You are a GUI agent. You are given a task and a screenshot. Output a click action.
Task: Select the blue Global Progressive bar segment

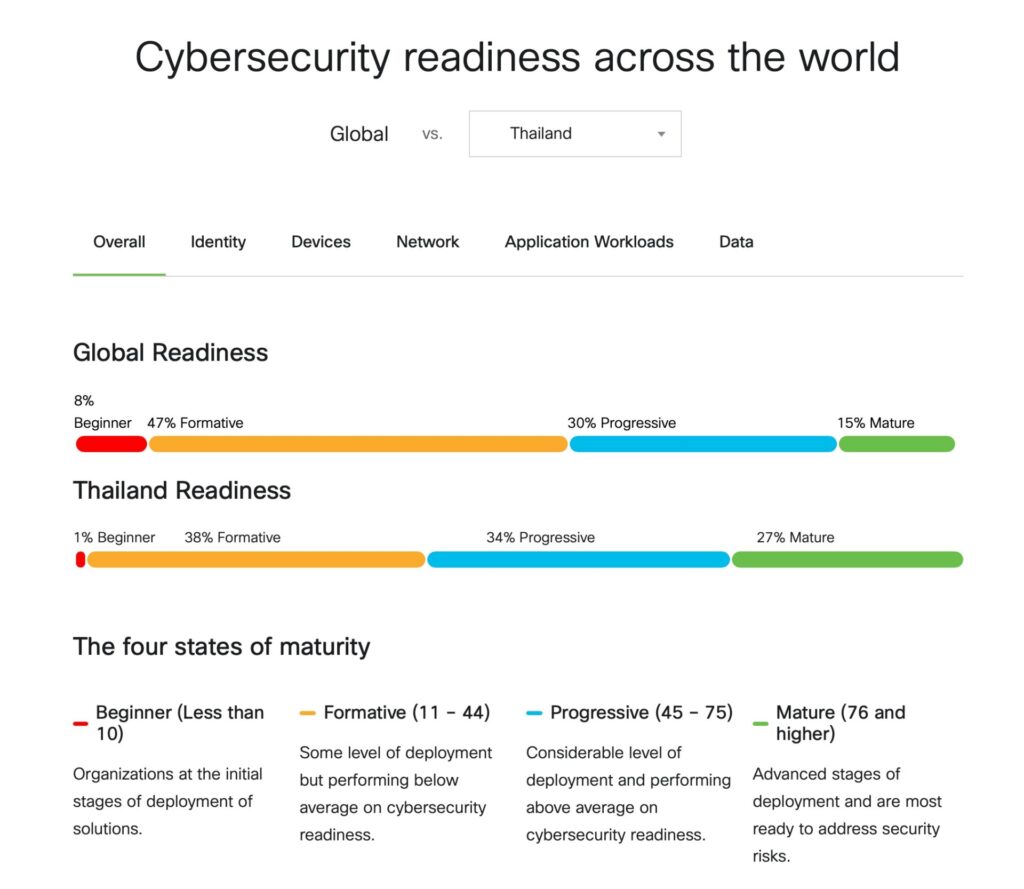pos(703,444)
